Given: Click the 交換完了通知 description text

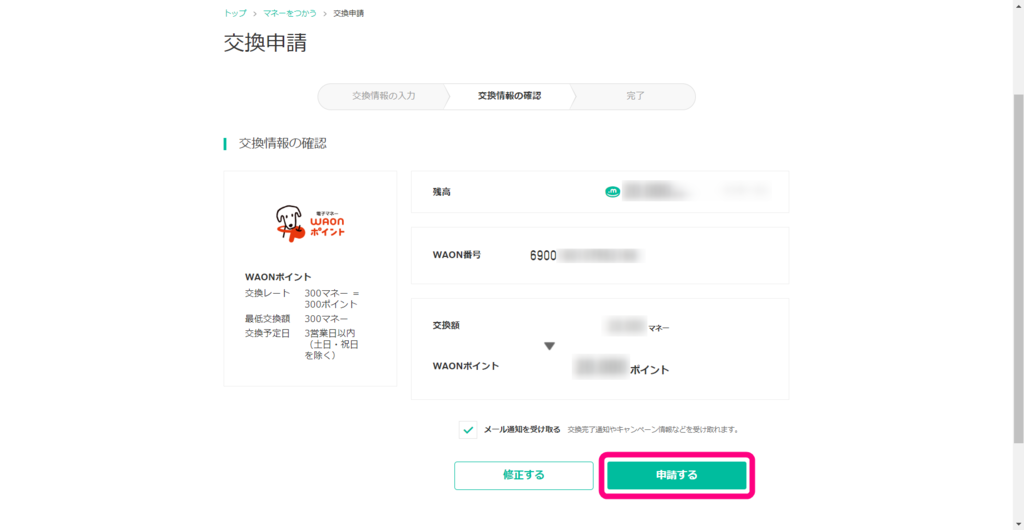Looking at the screenshot, I should coord(653,429).
